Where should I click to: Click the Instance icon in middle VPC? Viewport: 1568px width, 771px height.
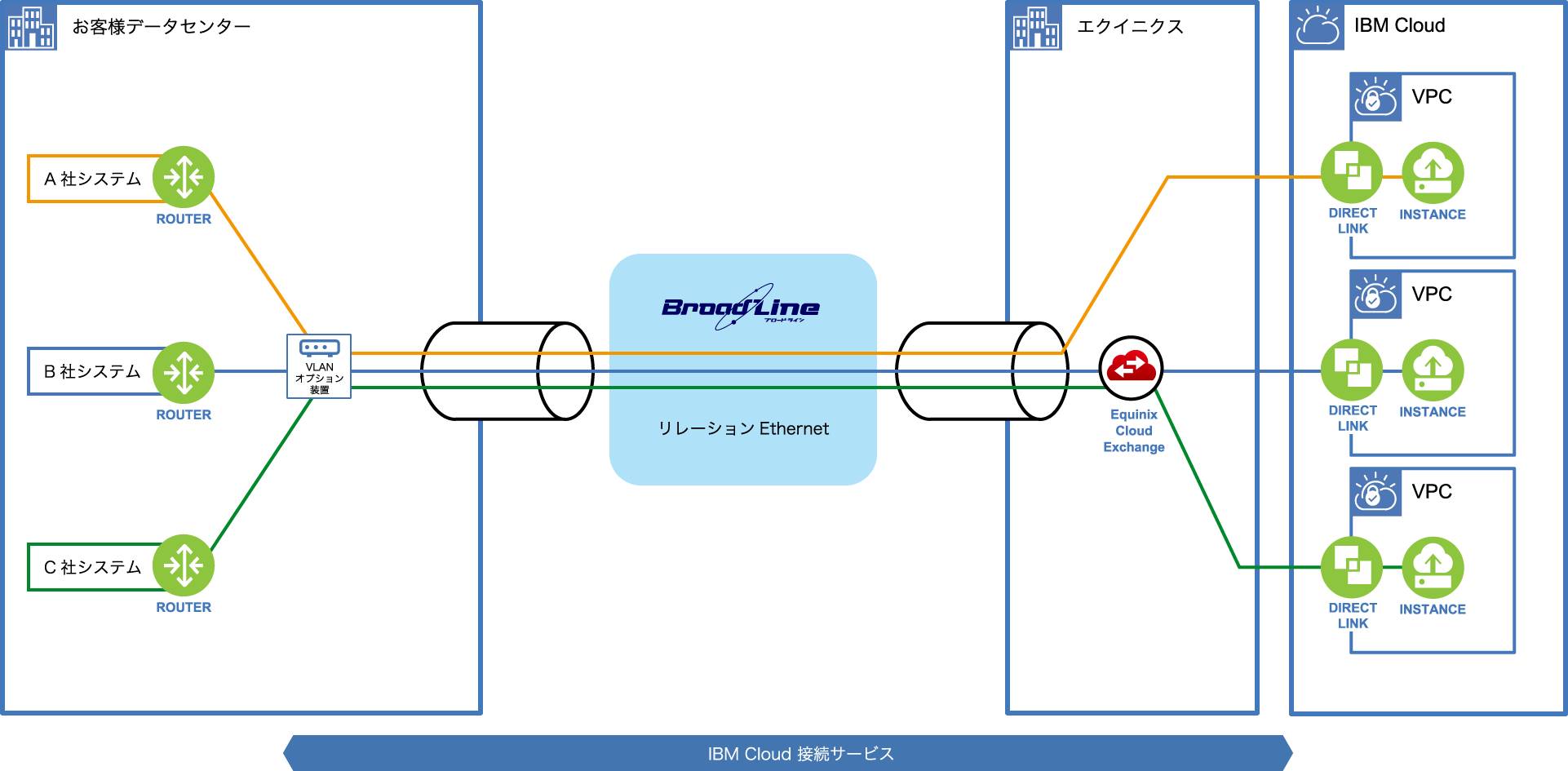click(1433, 370)
